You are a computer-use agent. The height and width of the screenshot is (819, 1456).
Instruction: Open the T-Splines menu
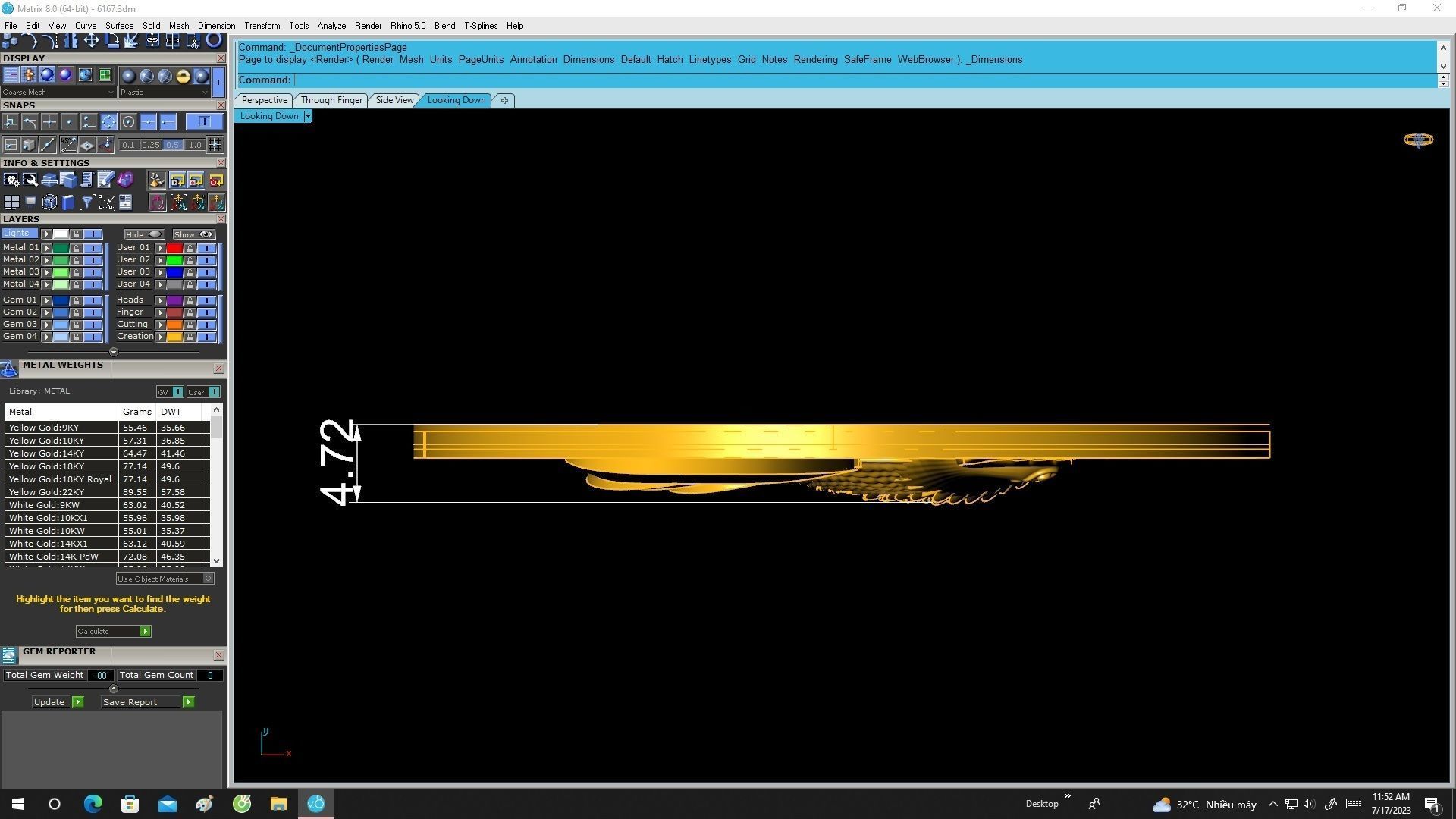pos(480,26)
